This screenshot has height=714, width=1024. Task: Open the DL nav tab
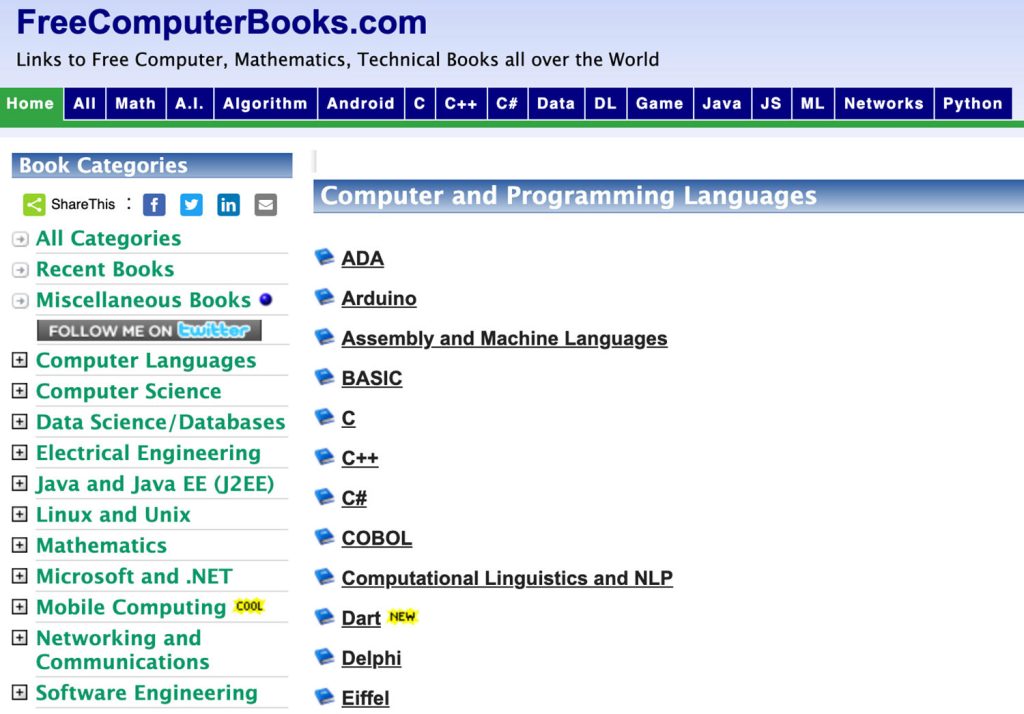pyautogui.click(x=605, y=104)
